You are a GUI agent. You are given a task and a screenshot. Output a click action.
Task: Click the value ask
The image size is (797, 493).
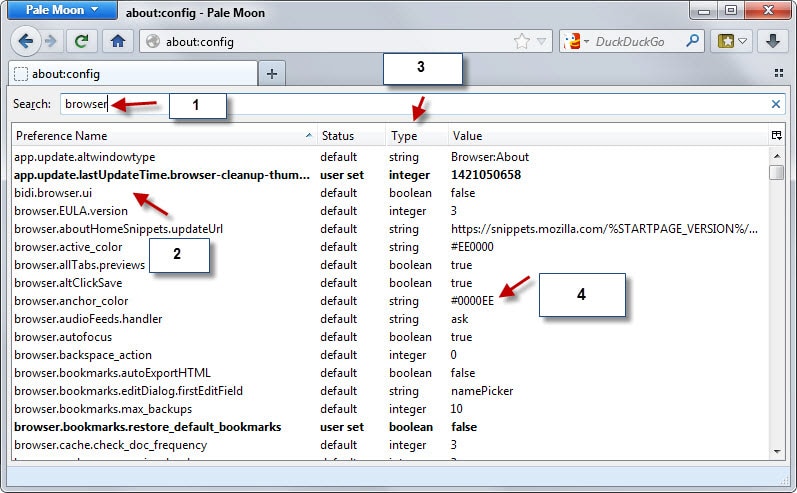click(x=459, y=319)
